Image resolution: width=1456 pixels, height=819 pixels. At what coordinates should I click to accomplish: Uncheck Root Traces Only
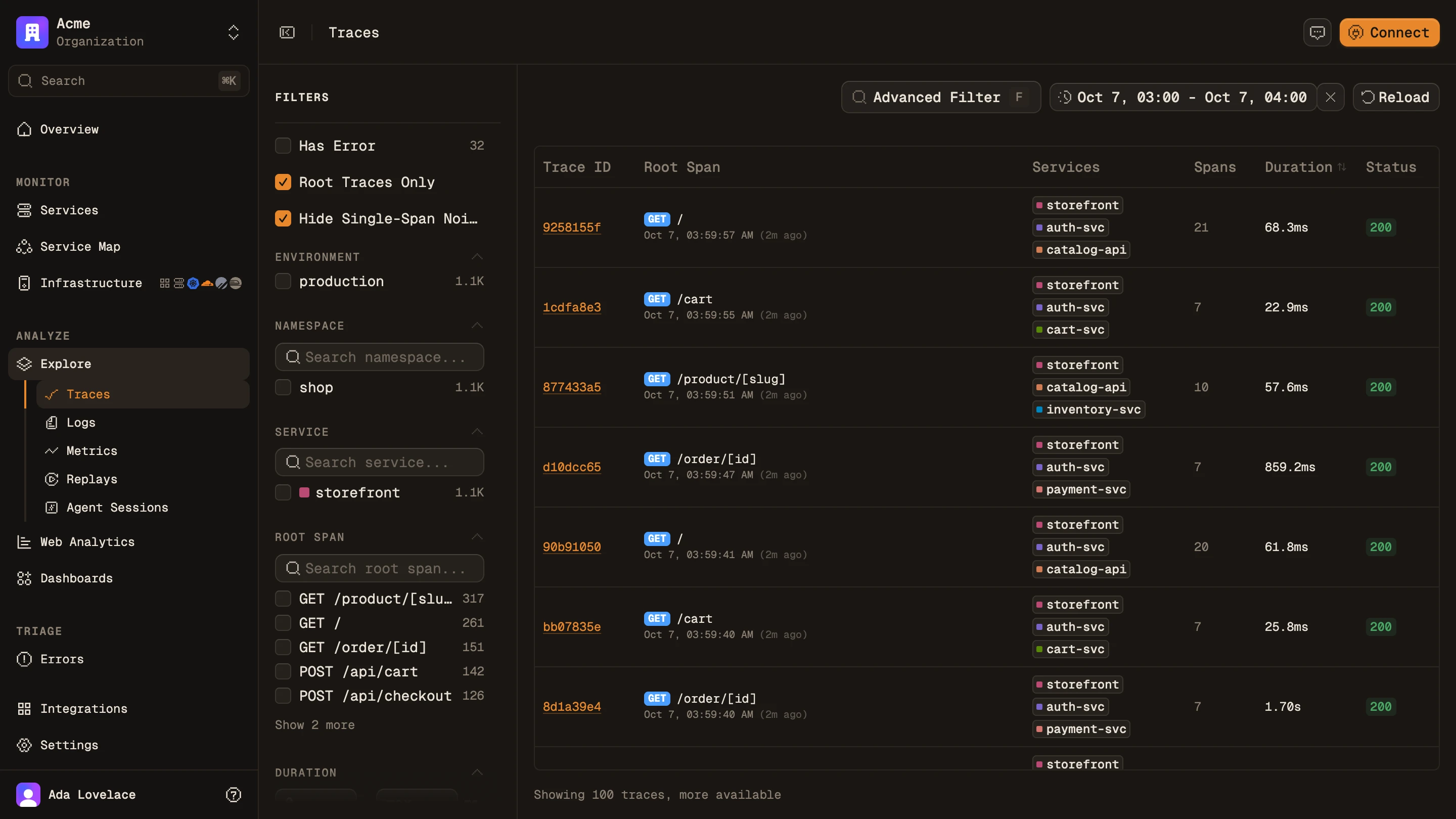point(283,182)
